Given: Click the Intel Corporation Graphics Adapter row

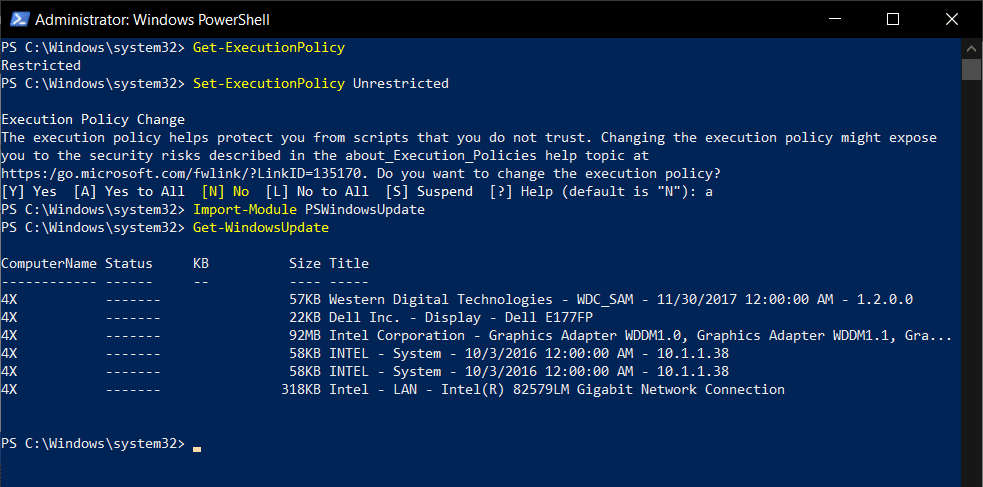Looking at the screenshot, I should pos(476,336).
